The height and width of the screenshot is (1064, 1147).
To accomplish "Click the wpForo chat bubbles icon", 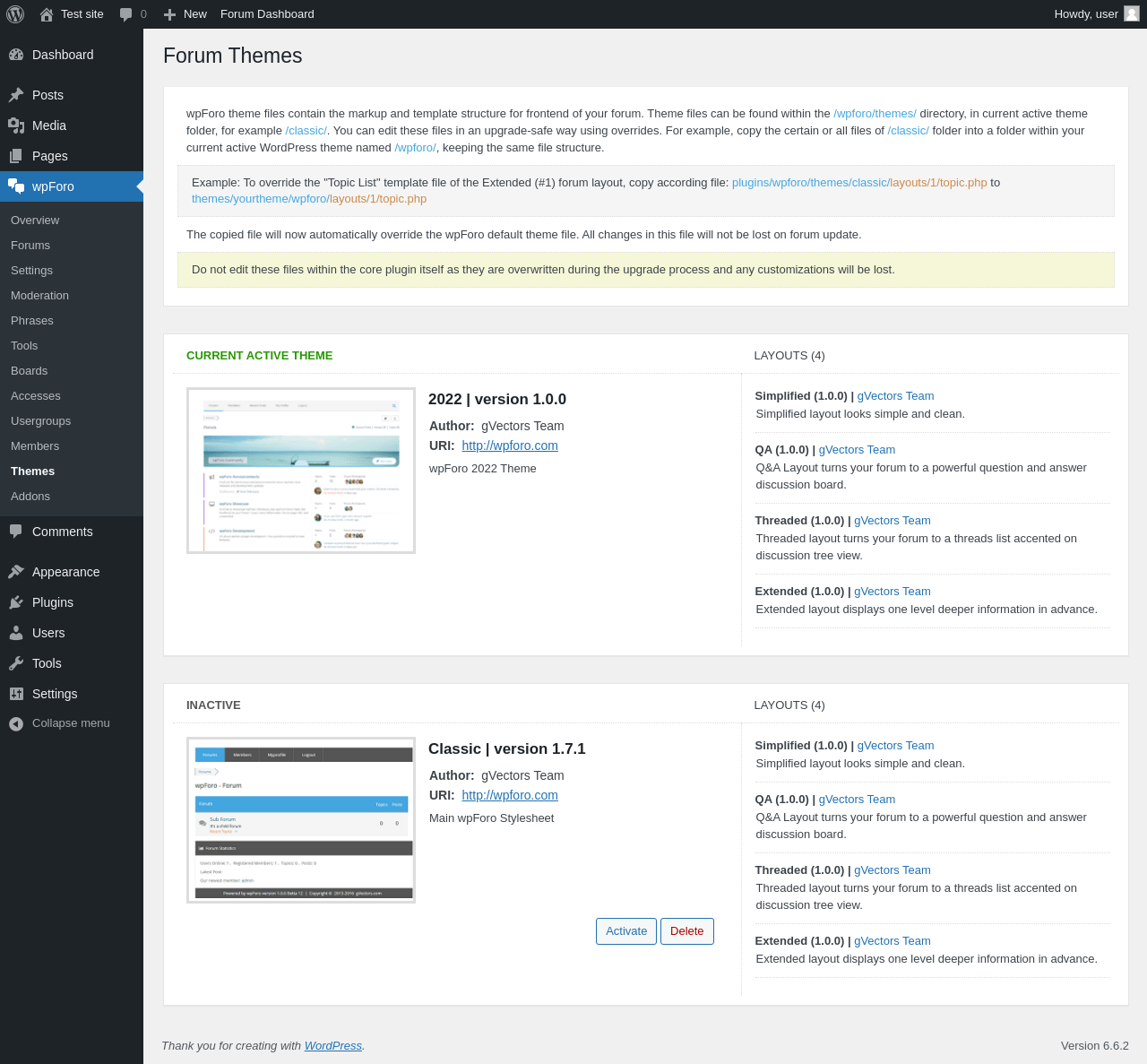I will point(16,186).
